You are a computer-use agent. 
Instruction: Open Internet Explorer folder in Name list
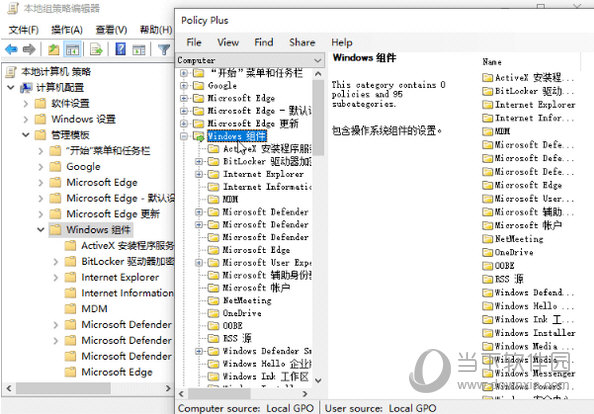(x=528, y=105)
